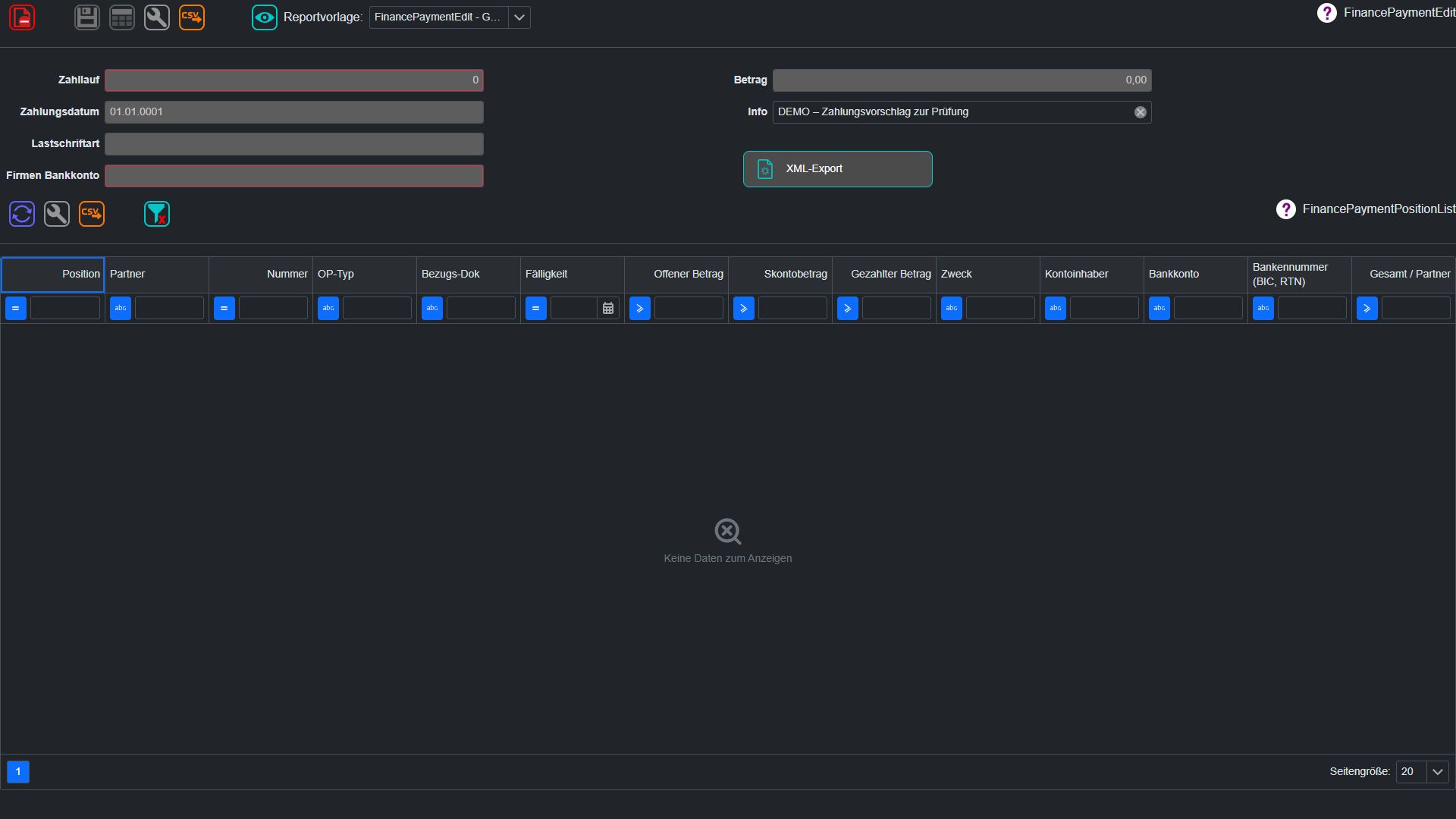Export CSV from top toolbar
Image resolution: width=1456 pixels, height=819 pixels.
coord(192,17)
